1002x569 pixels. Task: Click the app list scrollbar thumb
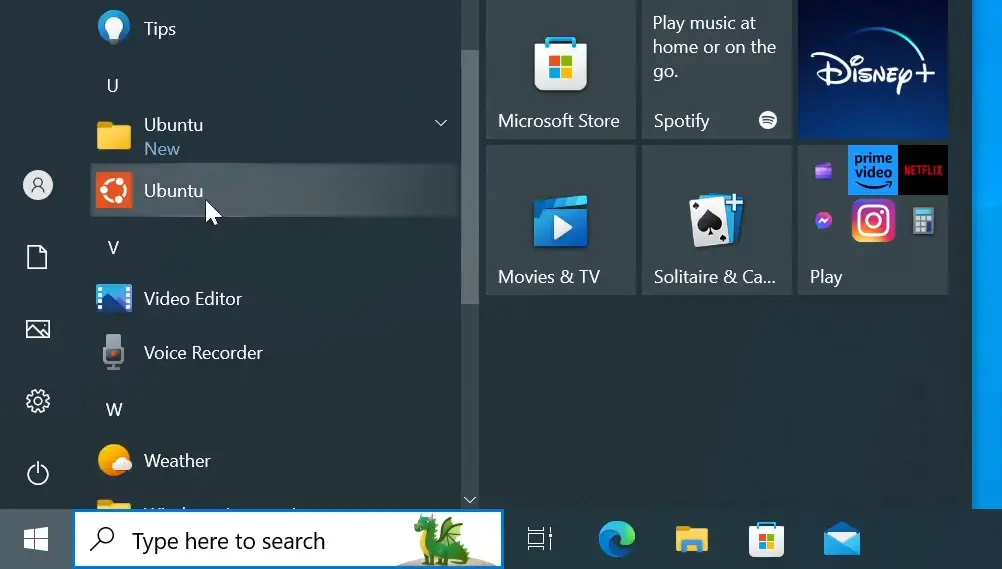point(470,177)
